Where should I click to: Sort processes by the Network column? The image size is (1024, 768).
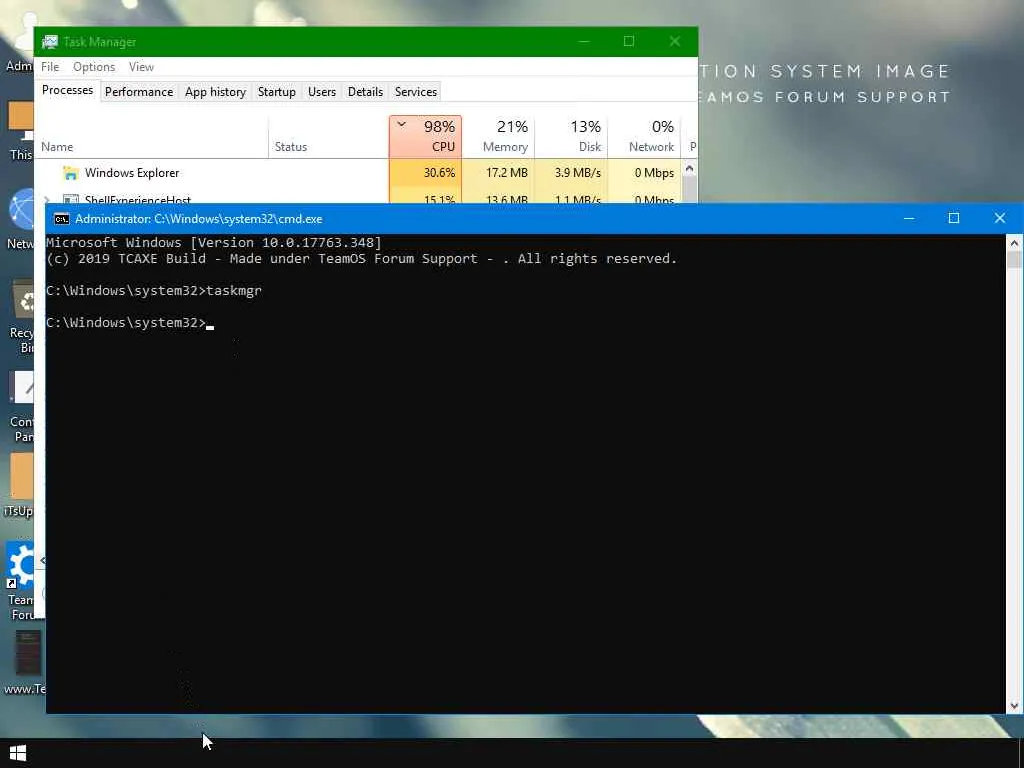click(x=645, y=136)
